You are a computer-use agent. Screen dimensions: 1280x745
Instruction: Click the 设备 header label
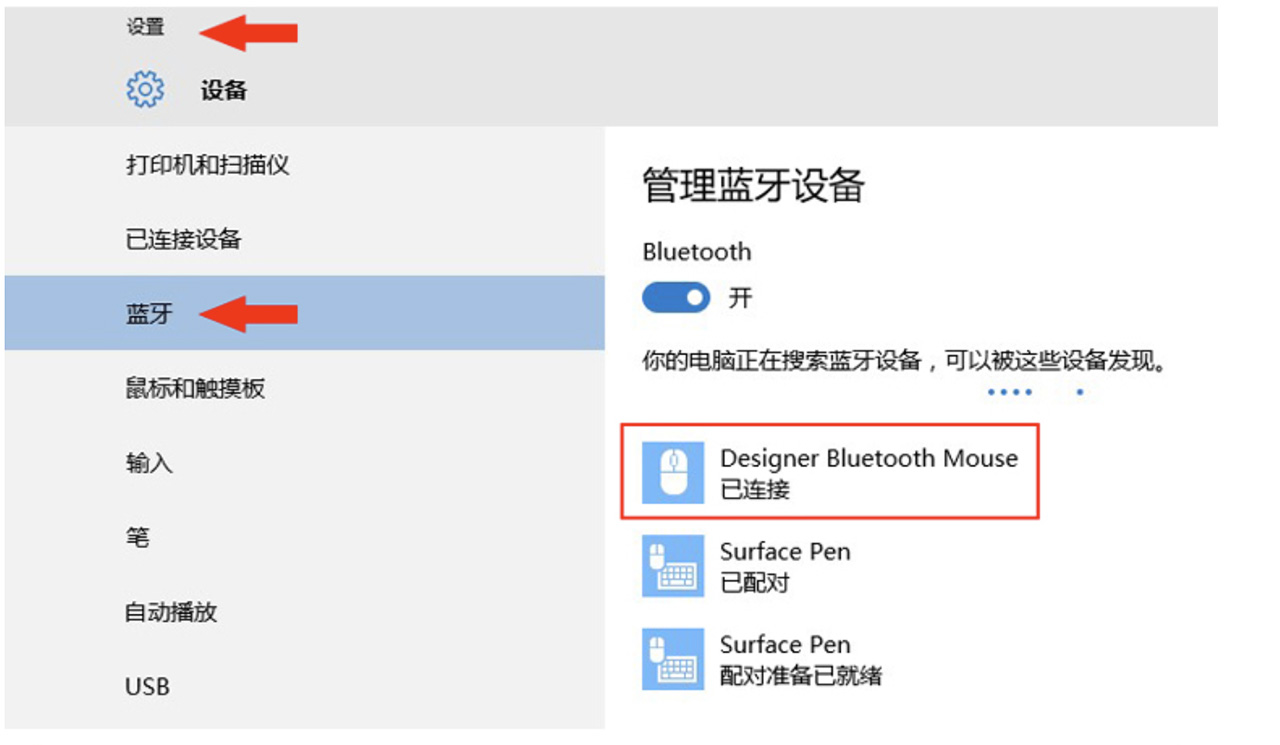[x=223, y=90]
